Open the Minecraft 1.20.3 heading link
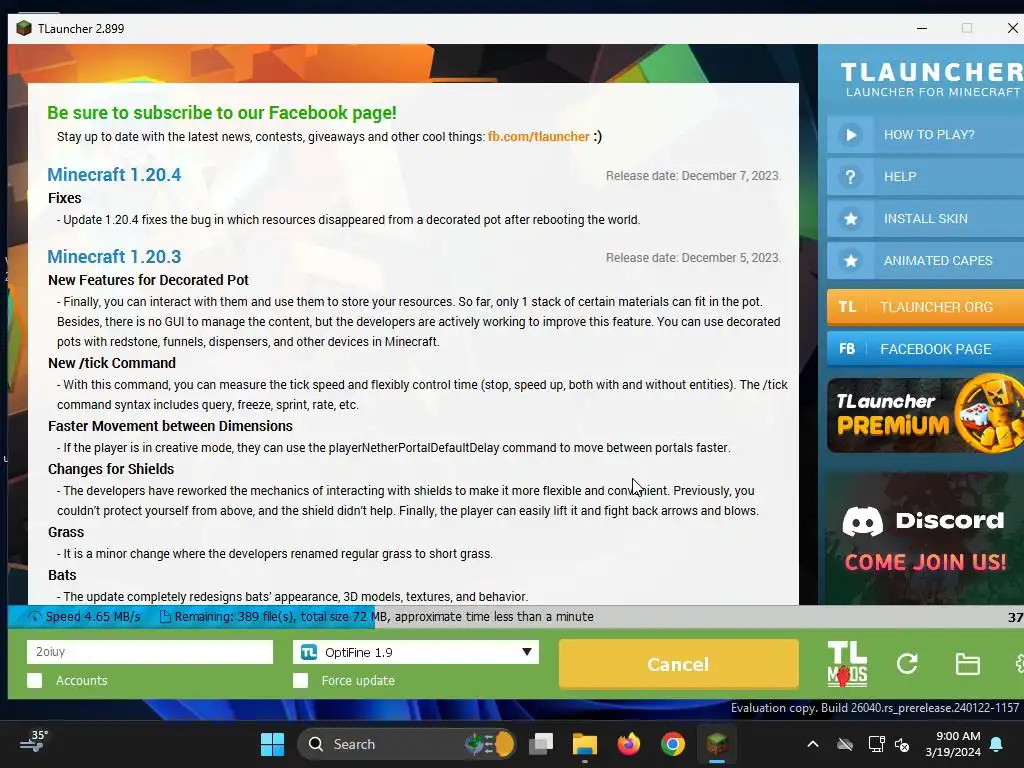1024x768 pixels. click(114, 257)
